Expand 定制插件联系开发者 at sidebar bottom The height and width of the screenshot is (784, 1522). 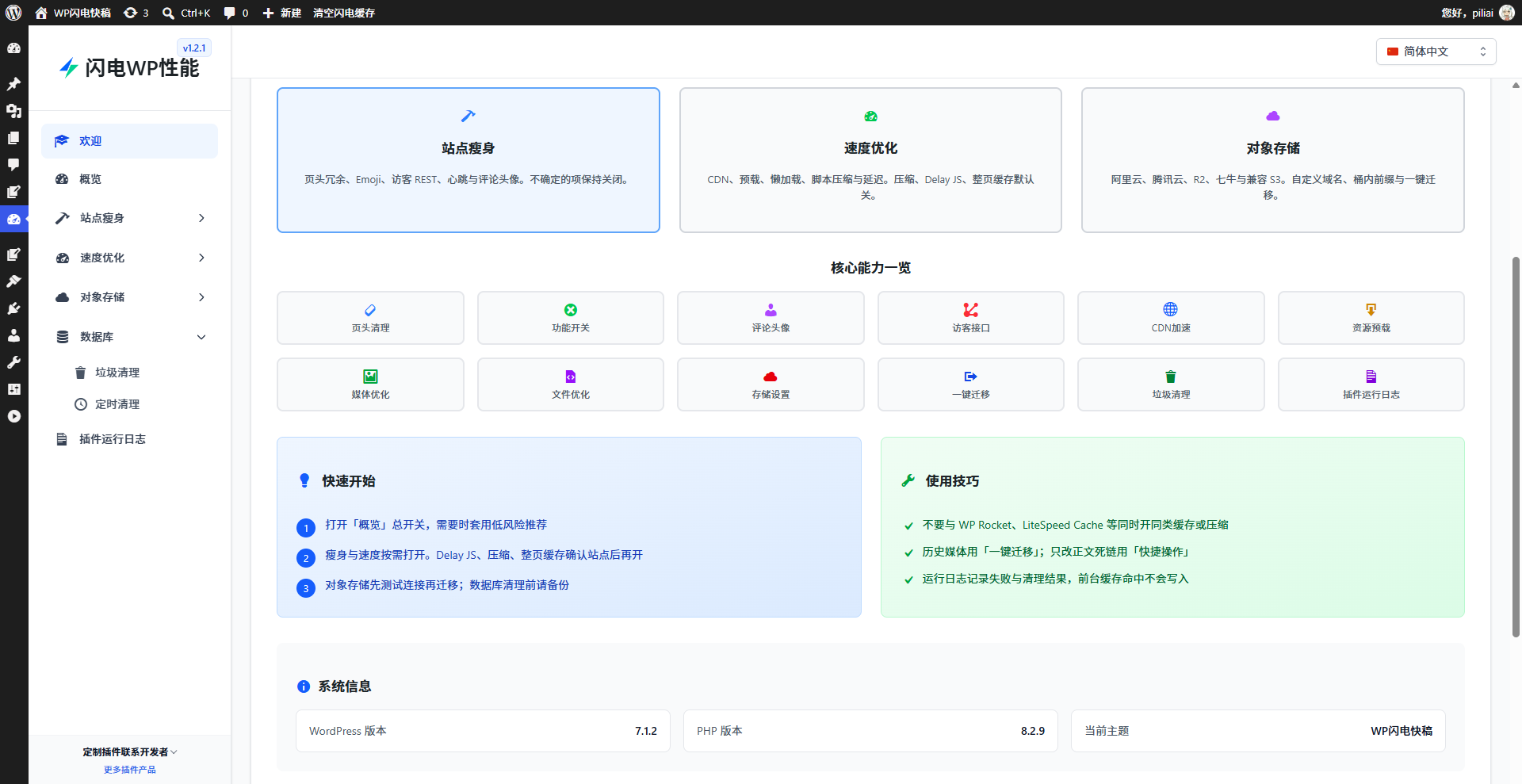click(130, 751)
